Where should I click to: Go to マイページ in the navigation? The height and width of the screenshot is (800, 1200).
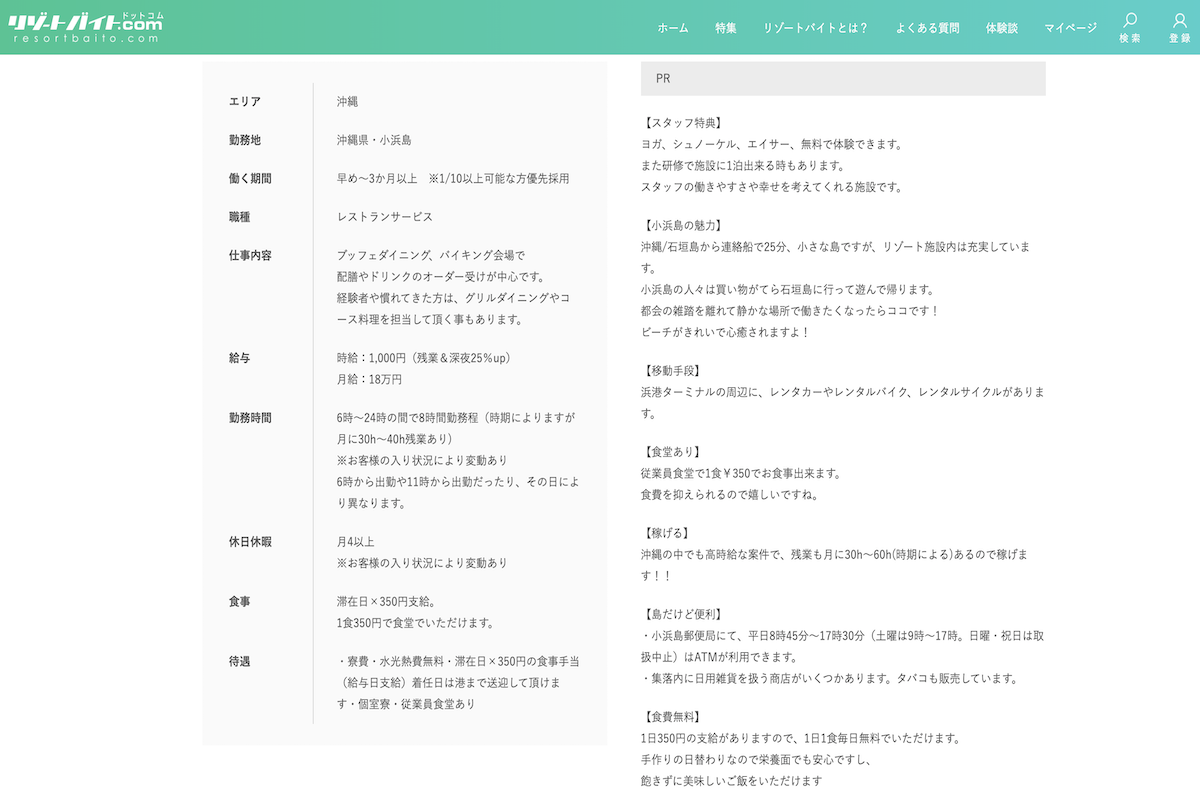(1071, 28)
